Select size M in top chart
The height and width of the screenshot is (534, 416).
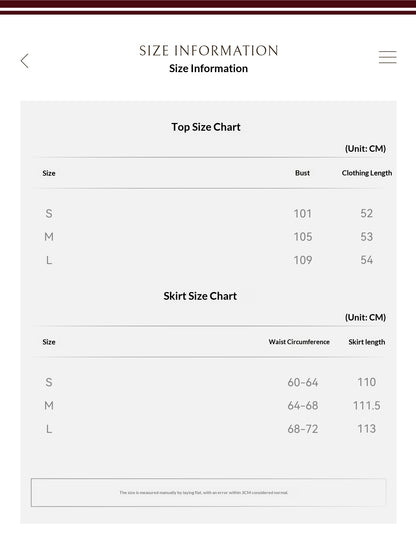click(x=49, y=237)
